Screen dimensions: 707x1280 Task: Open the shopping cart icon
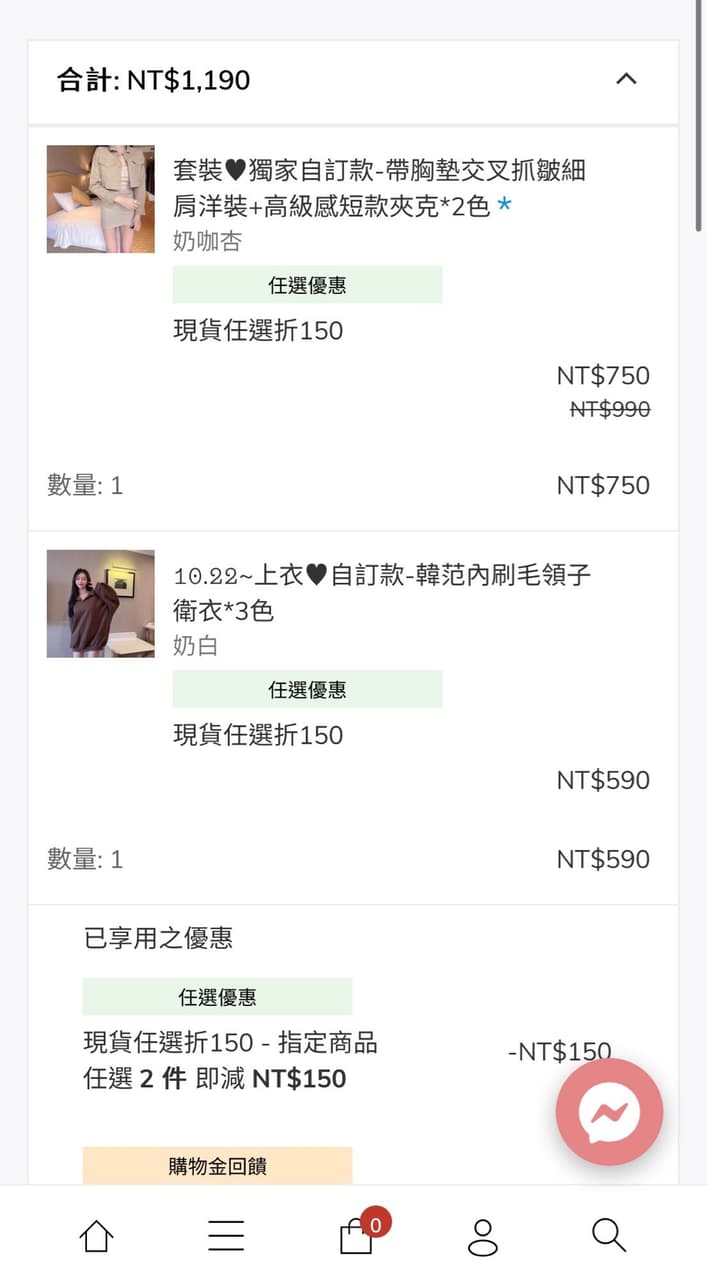point(354,1240)
